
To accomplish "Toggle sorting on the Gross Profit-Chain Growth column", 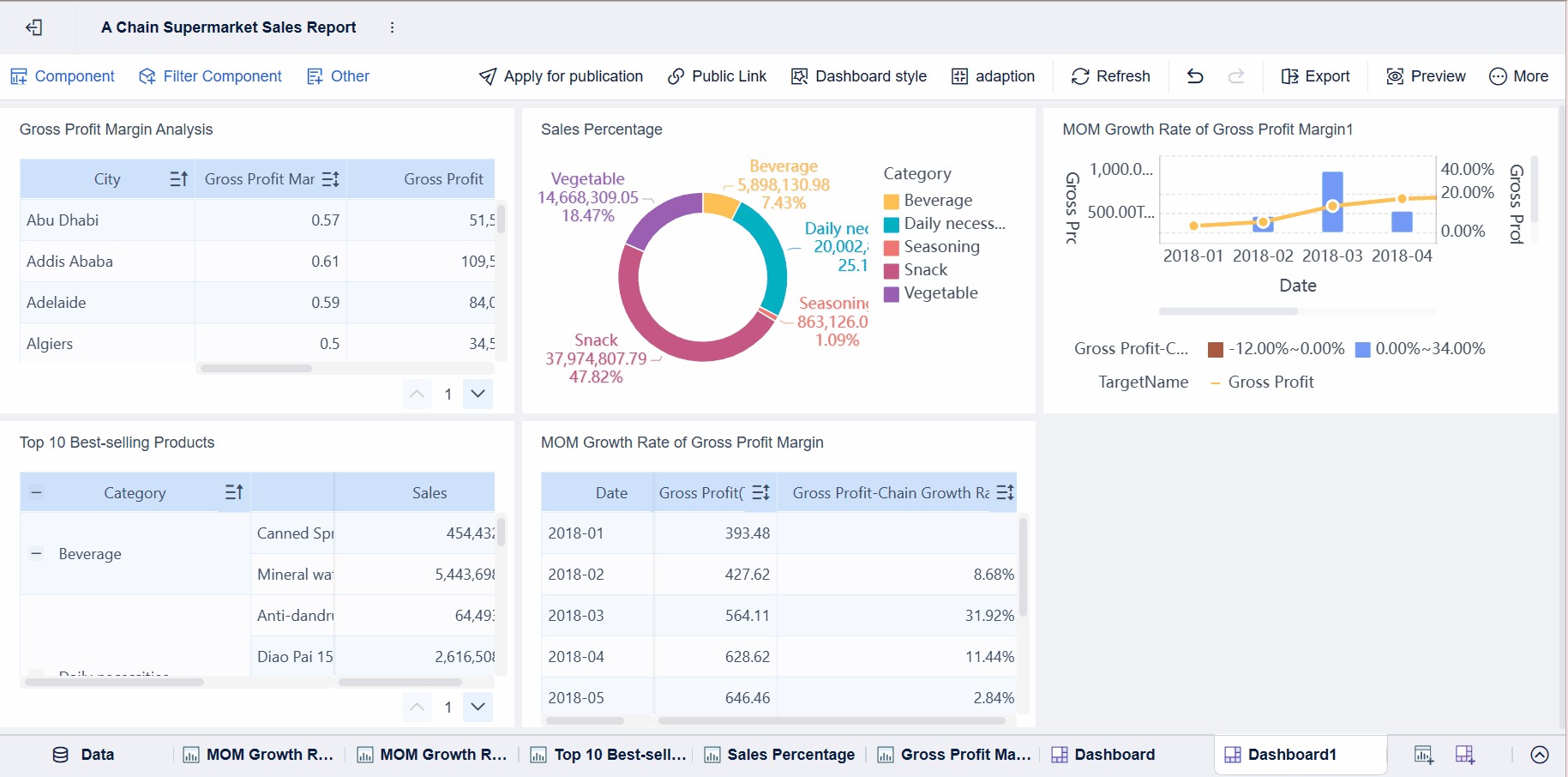I will (1004, 491).
